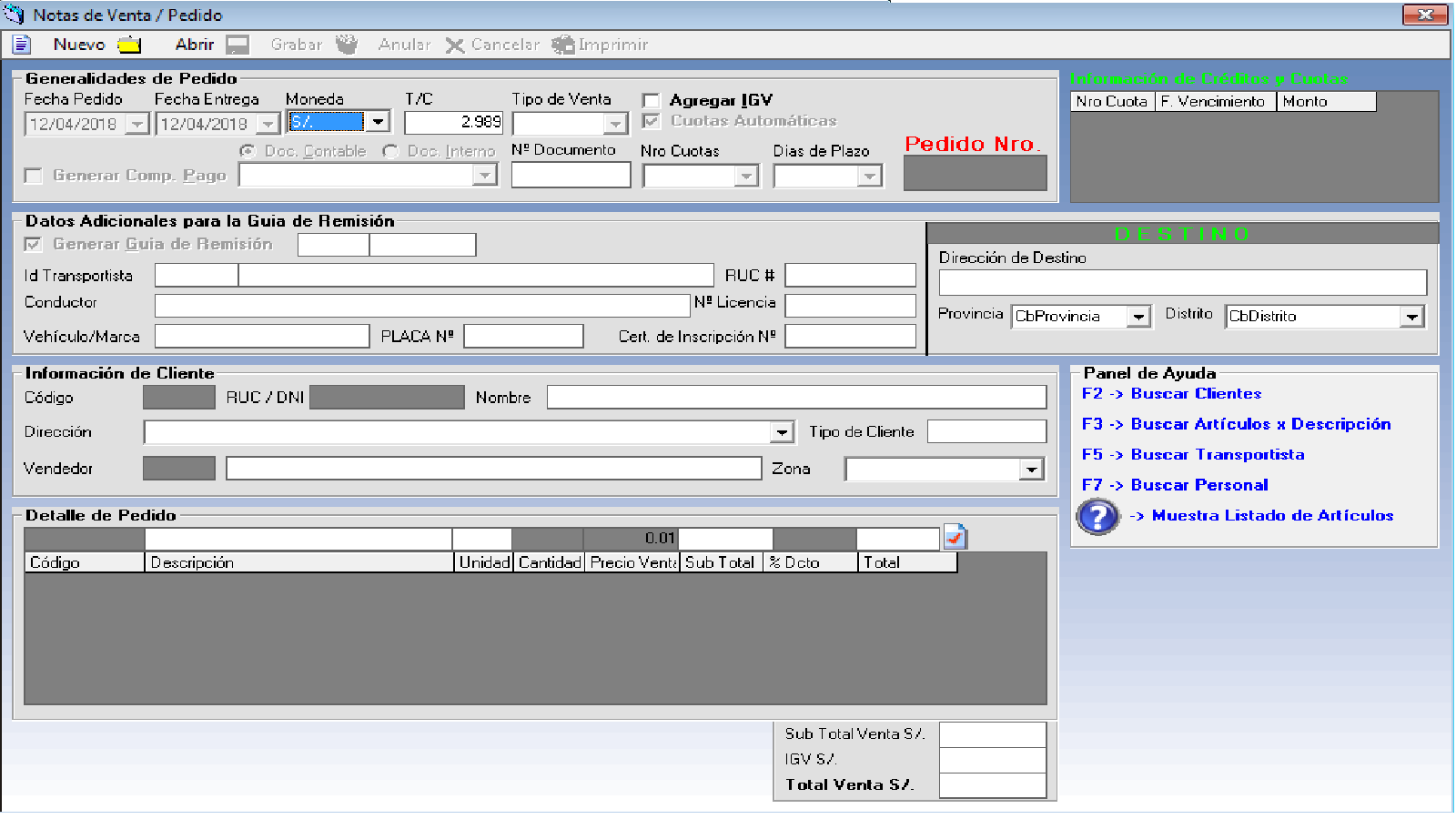The width and height of the screenshot is (1456, 819).
Task: Click the Buscar Clientes help link
Action: click(x=1195, y=394)
